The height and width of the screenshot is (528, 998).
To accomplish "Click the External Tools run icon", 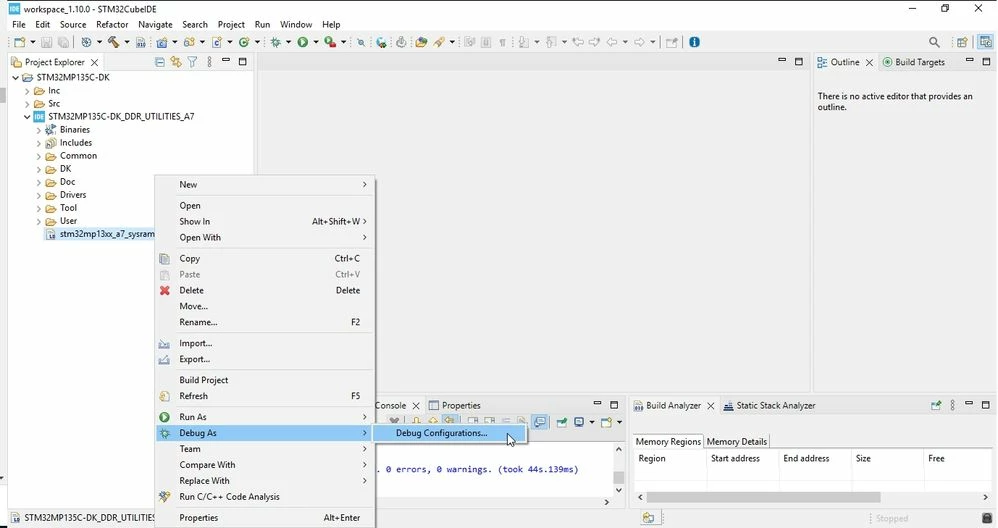I will (330, 42).
